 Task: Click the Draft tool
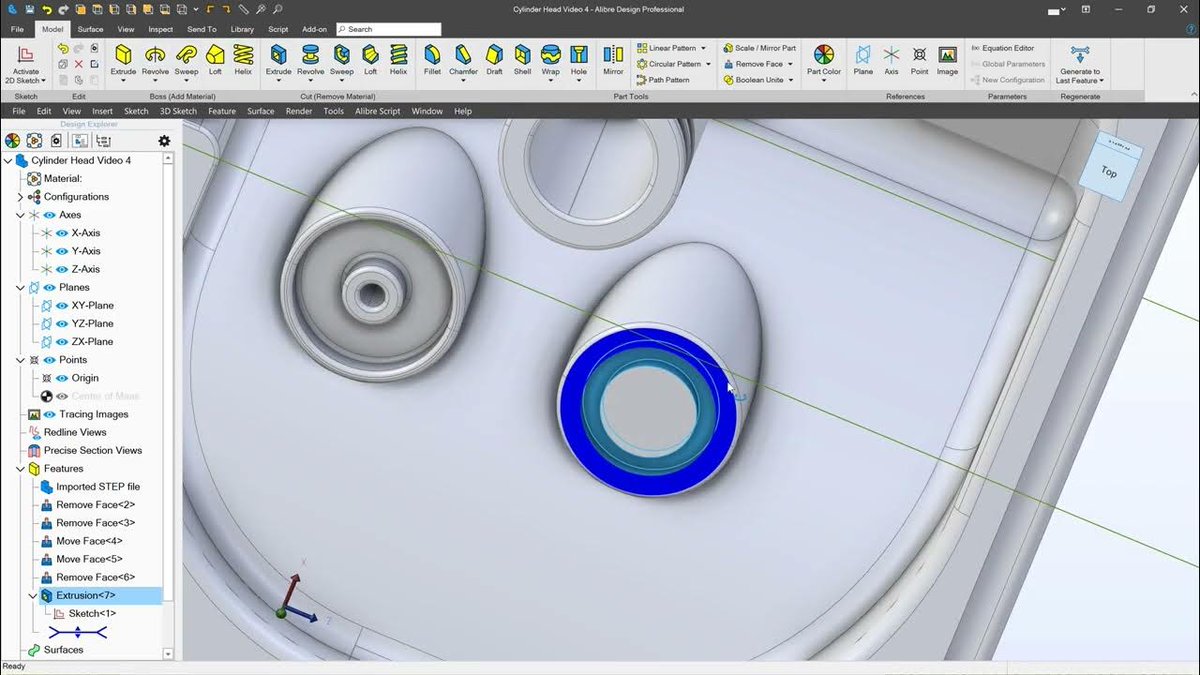pos(494,60)
